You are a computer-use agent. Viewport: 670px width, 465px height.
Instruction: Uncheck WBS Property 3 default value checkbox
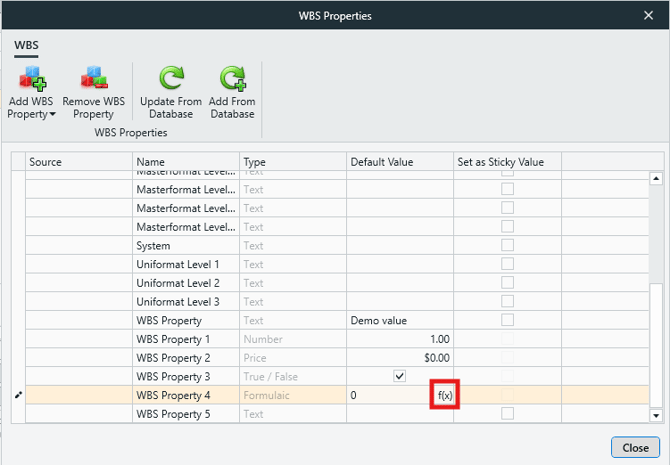pyautogui.click(x=399, y=376)
